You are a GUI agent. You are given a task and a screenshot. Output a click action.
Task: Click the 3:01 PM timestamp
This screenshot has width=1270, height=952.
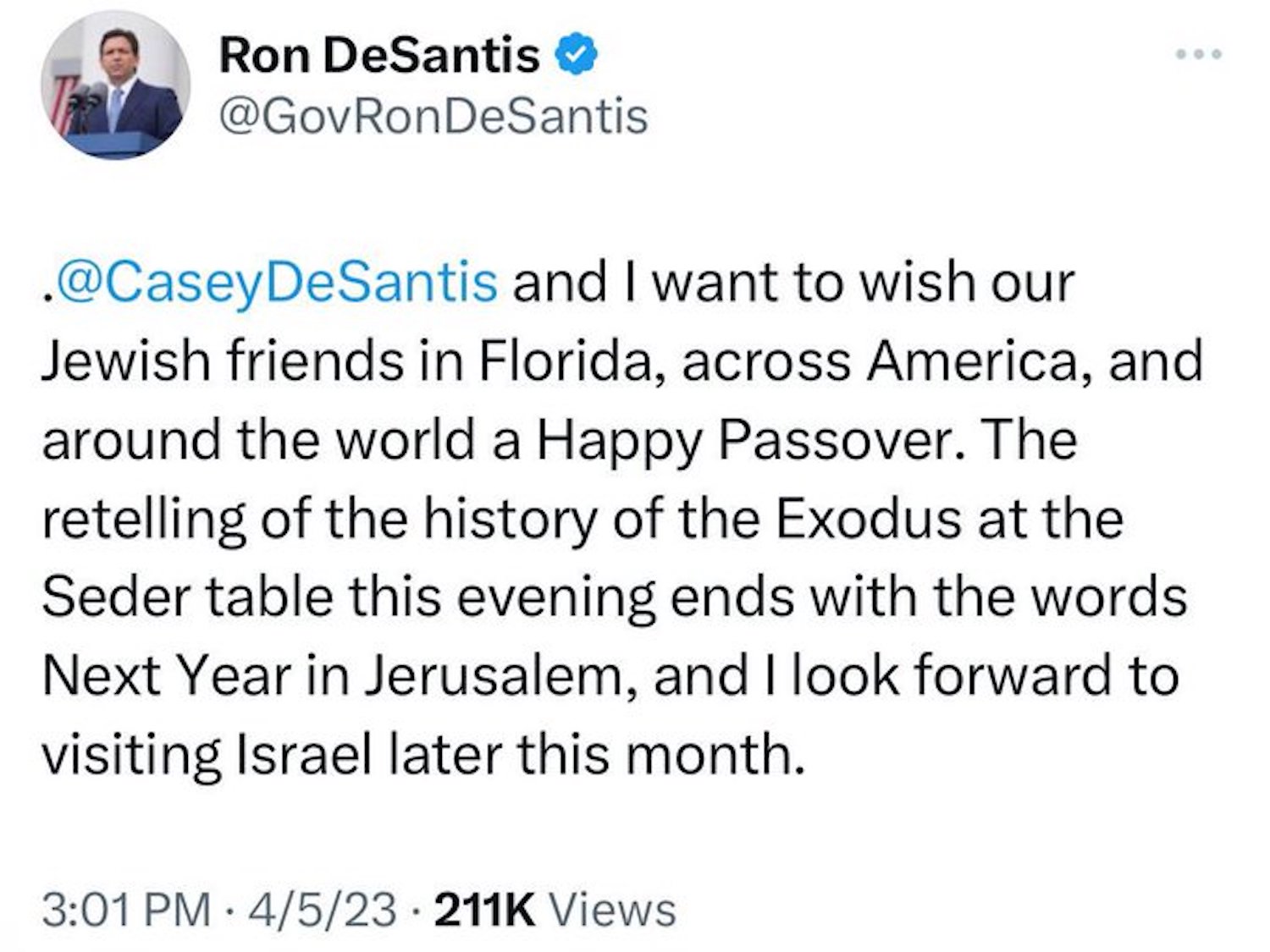126,911
